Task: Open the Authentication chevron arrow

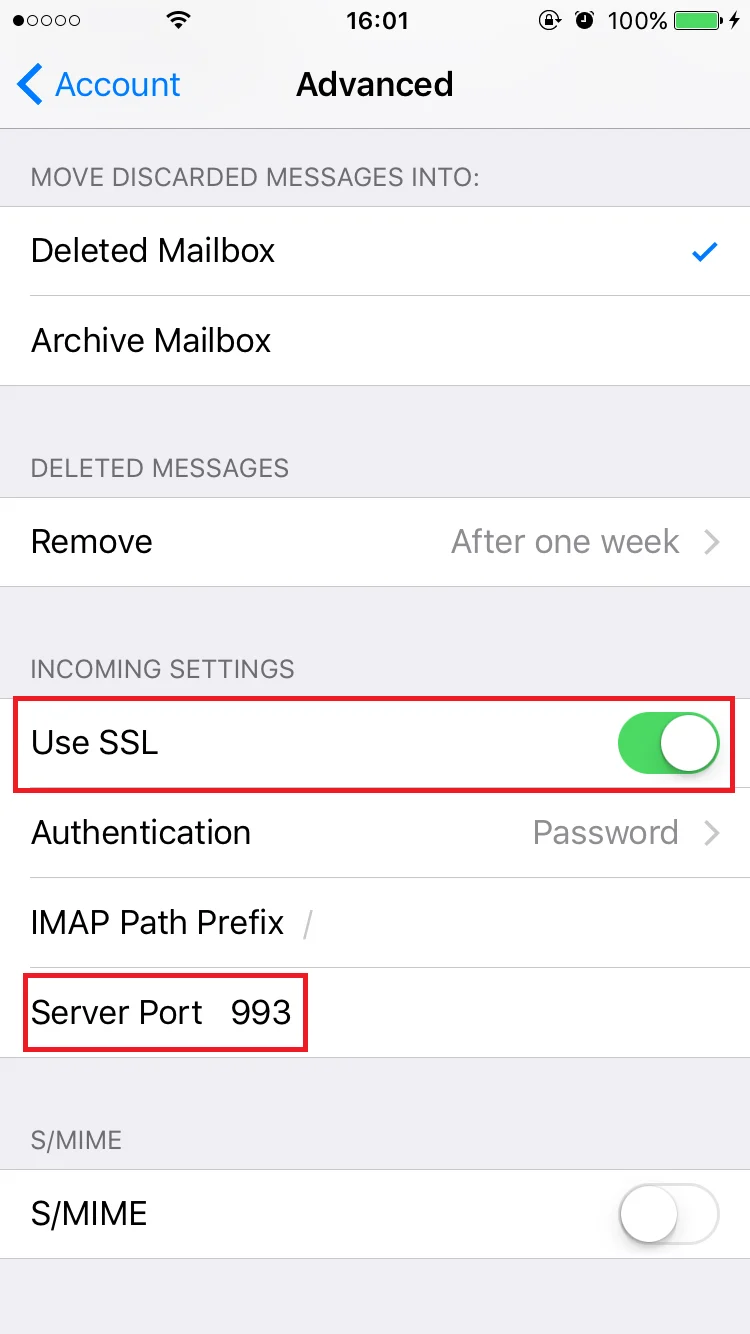Action: coord(712,833)
